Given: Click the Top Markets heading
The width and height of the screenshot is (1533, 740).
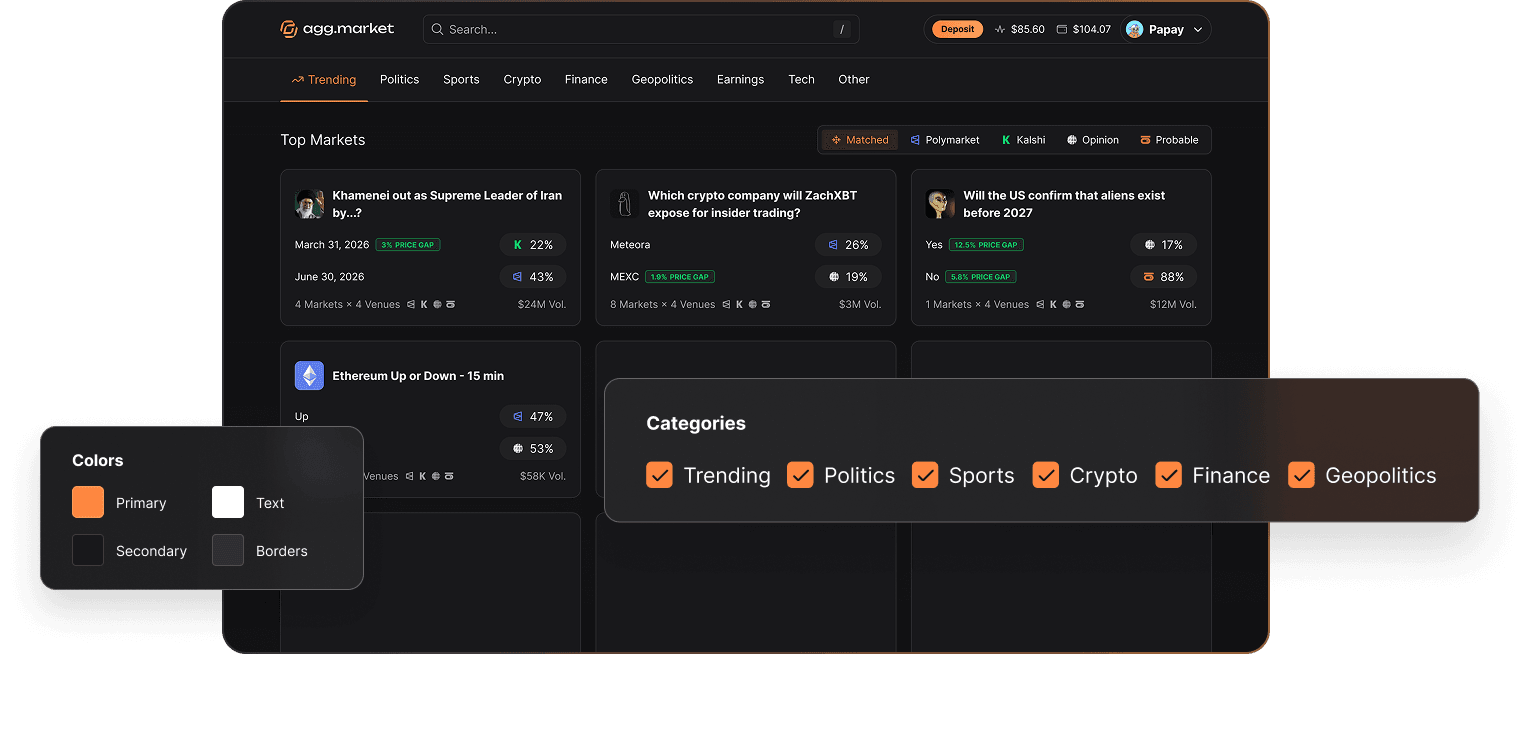Looking at the screenshot, I should [323, 140].
